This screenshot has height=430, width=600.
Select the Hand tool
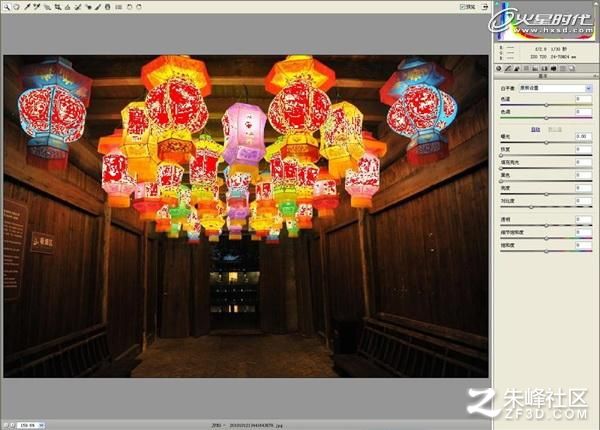[16, 7]
